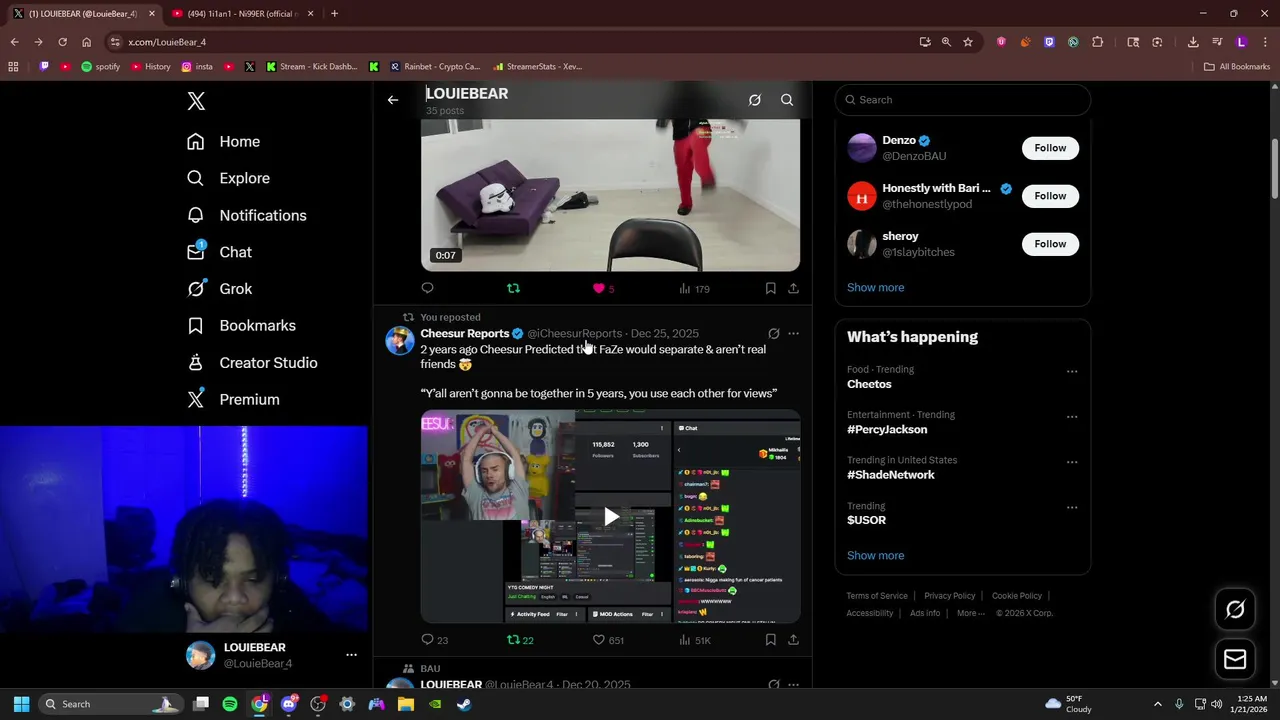Open Creator Studio
Viewport: 1280px width, 720px height.
tap(252, 363)
